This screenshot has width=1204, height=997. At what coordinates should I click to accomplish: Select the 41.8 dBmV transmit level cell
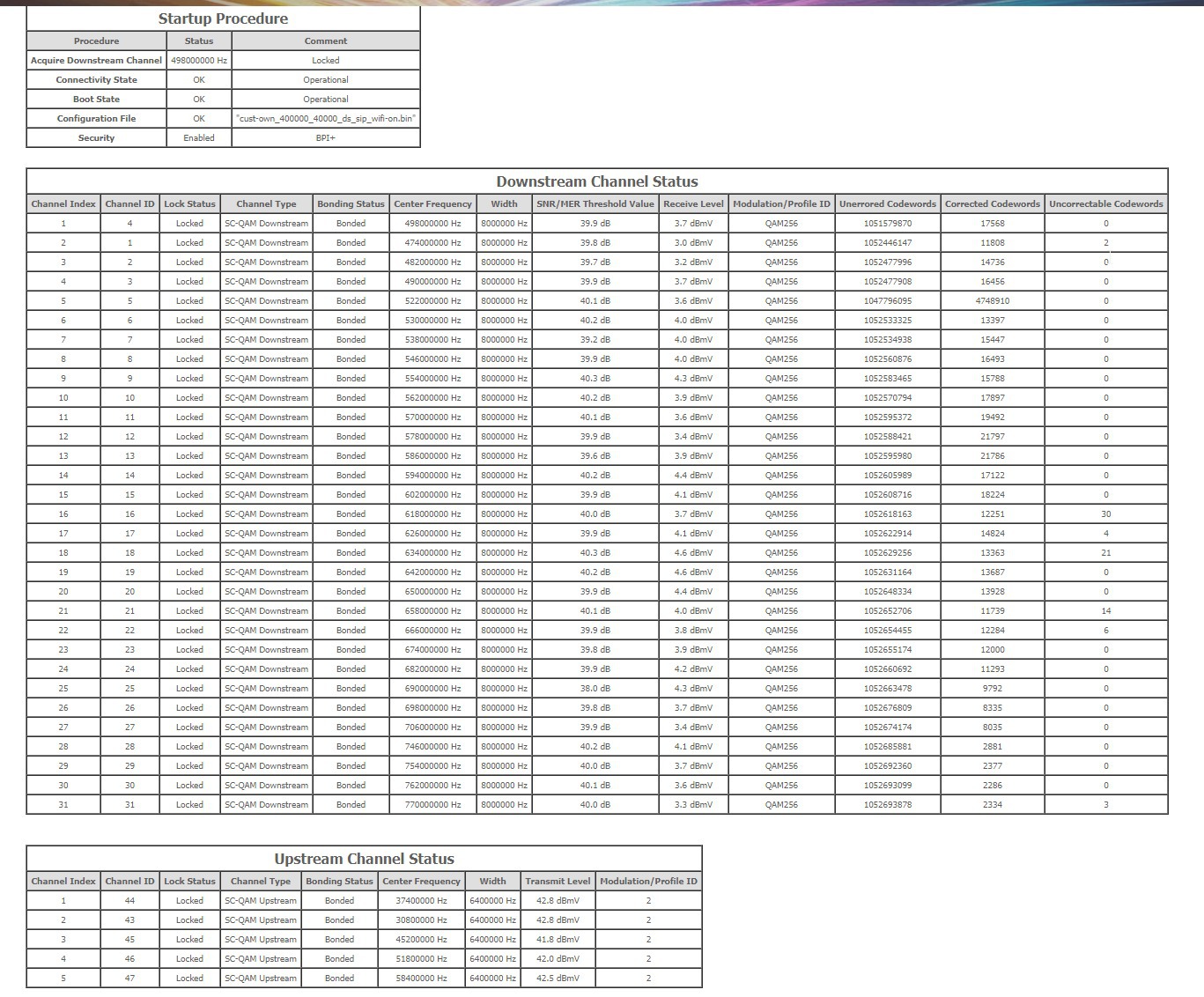tap(558, 940)
